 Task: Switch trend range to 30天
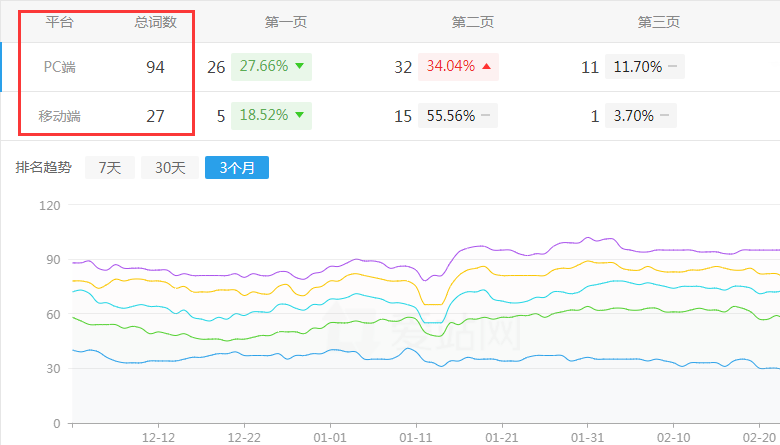point(169,168)
